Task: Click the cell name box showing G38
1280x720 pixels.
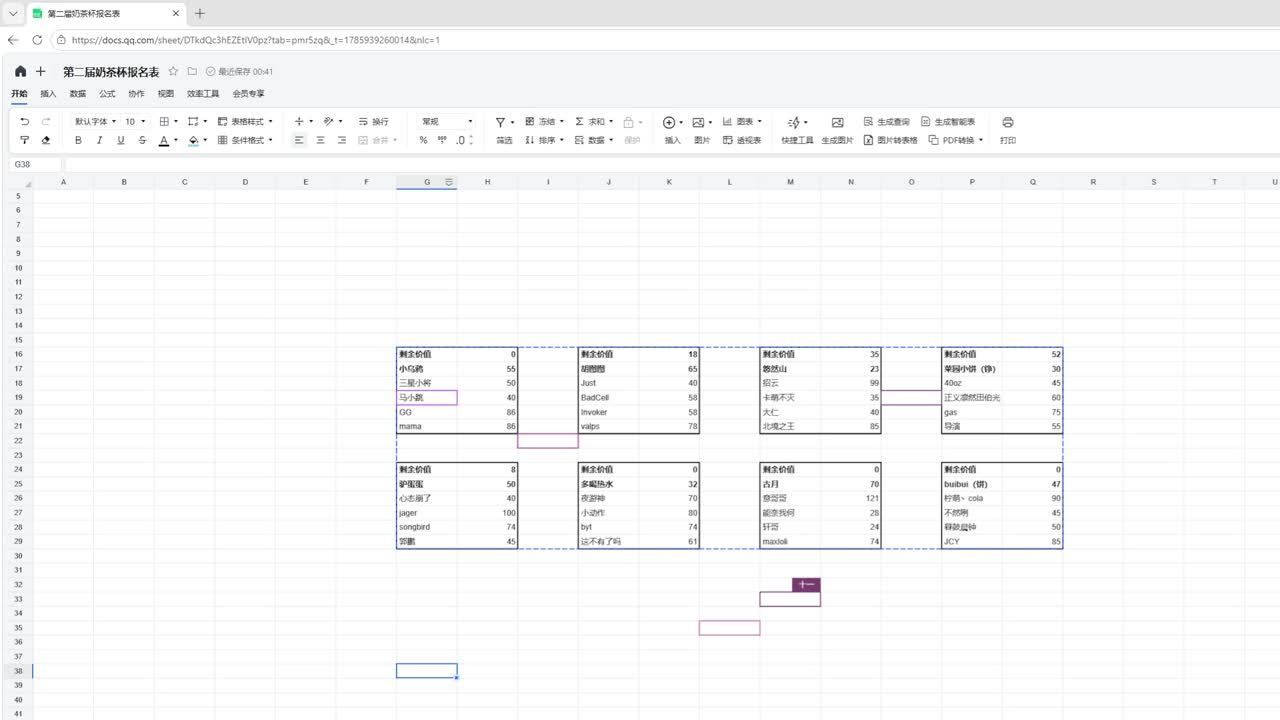Action: (x=36, y=164)
